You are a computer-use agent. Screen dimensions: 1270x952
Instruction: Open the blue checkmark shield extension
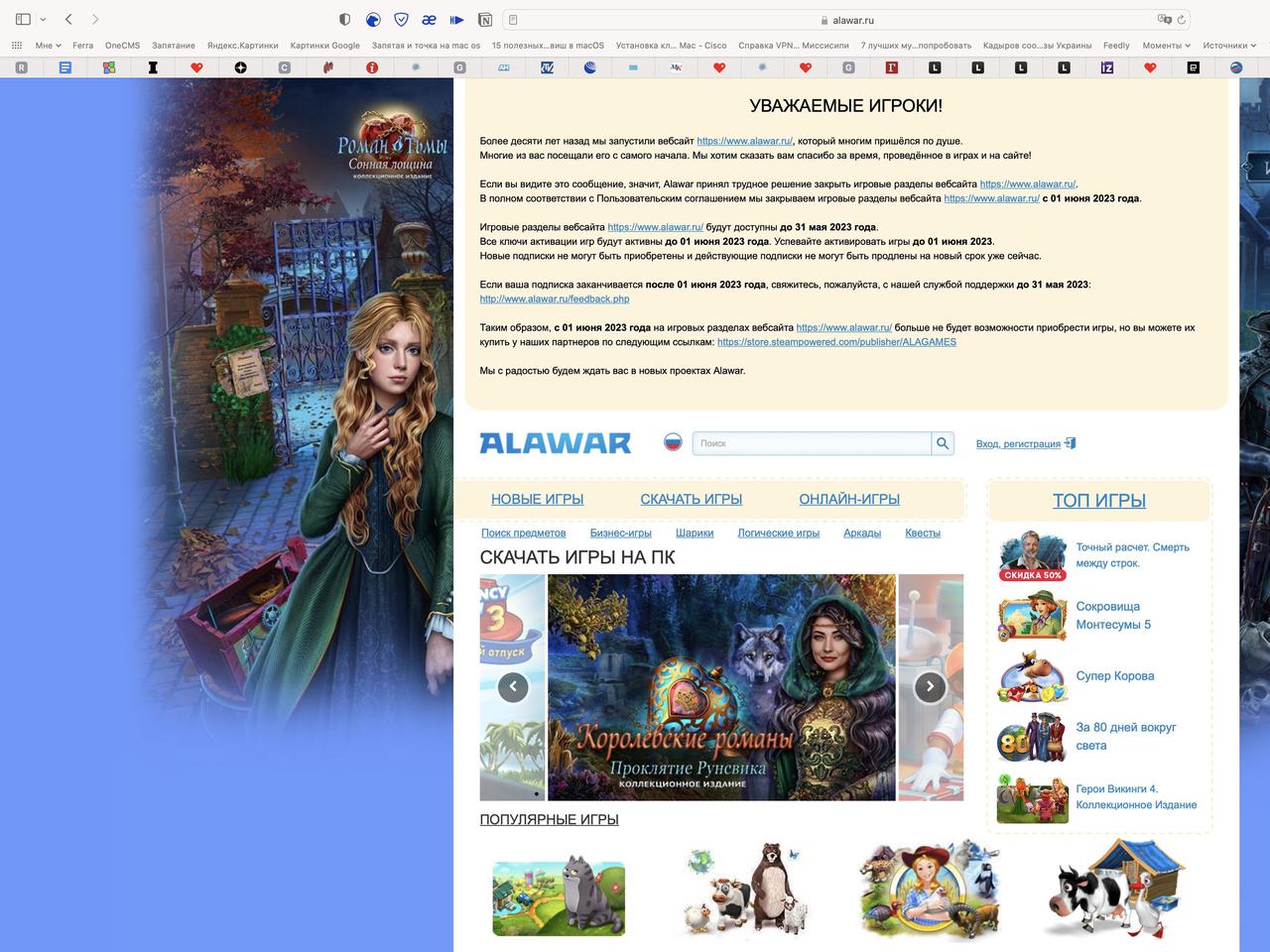click(401, 19)
